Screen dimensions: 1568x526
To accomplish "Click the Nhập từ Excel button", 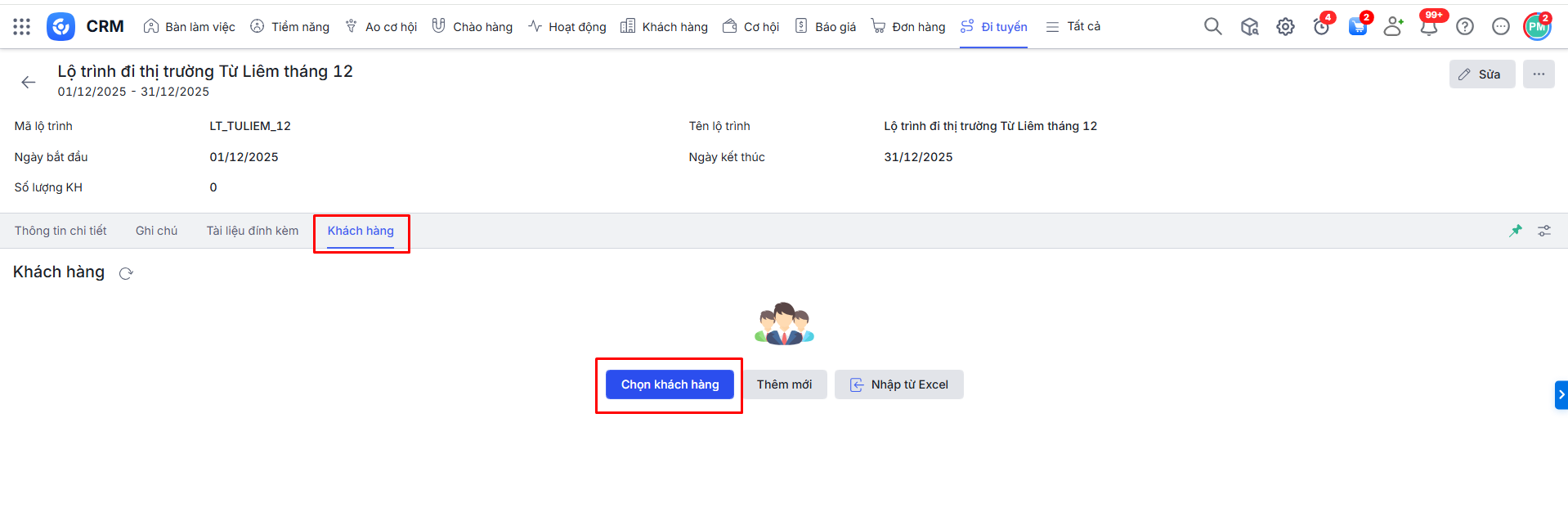I will (x=898, y=384).
